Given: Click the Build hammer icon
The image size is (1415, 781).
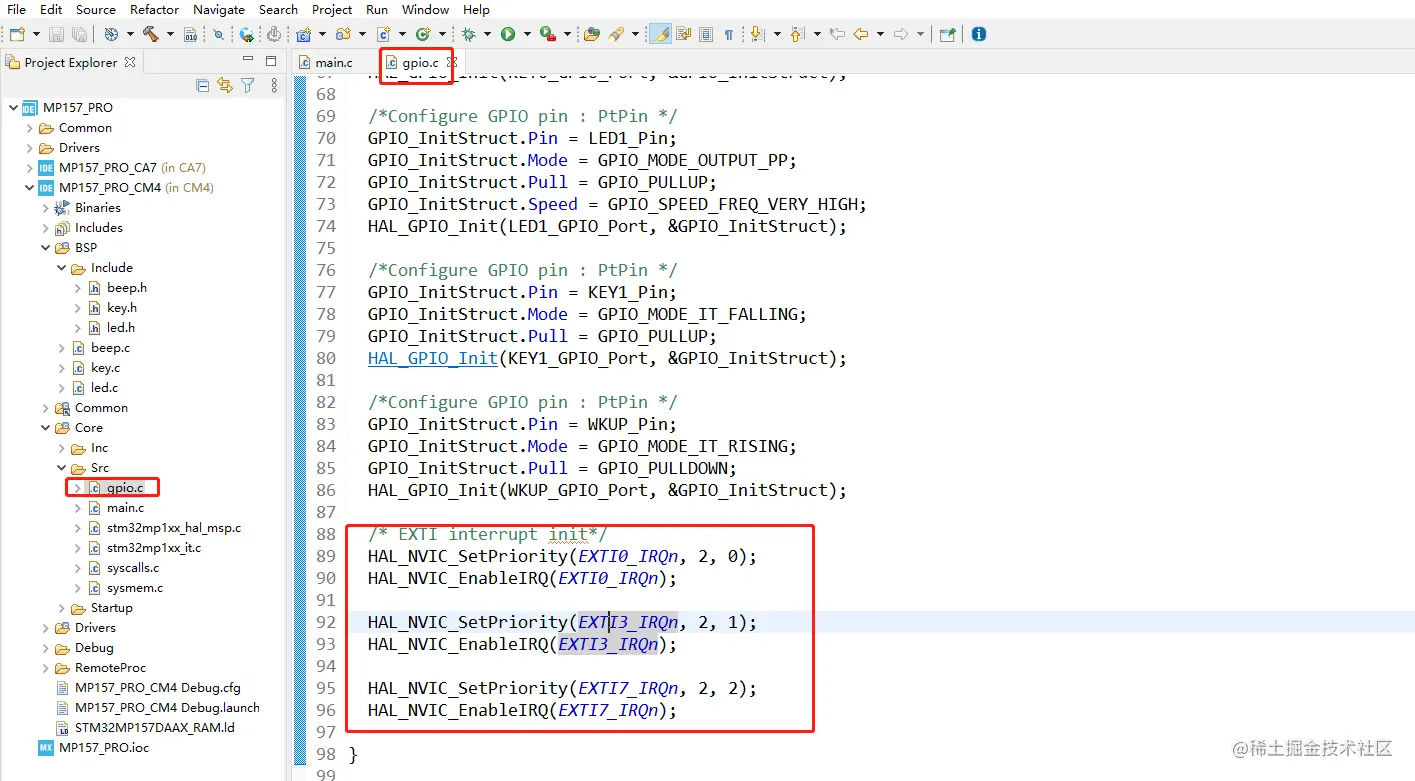Looking at the screenshot, I should coord(150,34).
